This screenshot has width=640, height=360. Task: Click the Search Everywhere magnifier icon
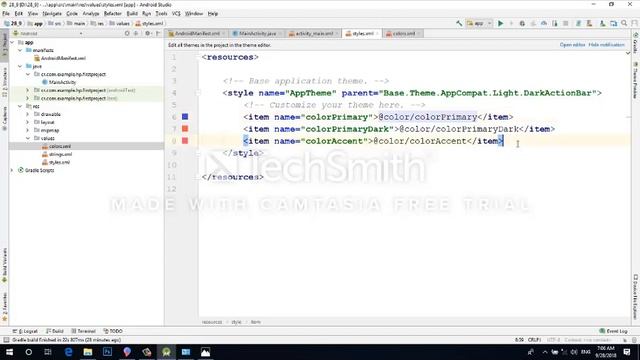coord(624,24)
